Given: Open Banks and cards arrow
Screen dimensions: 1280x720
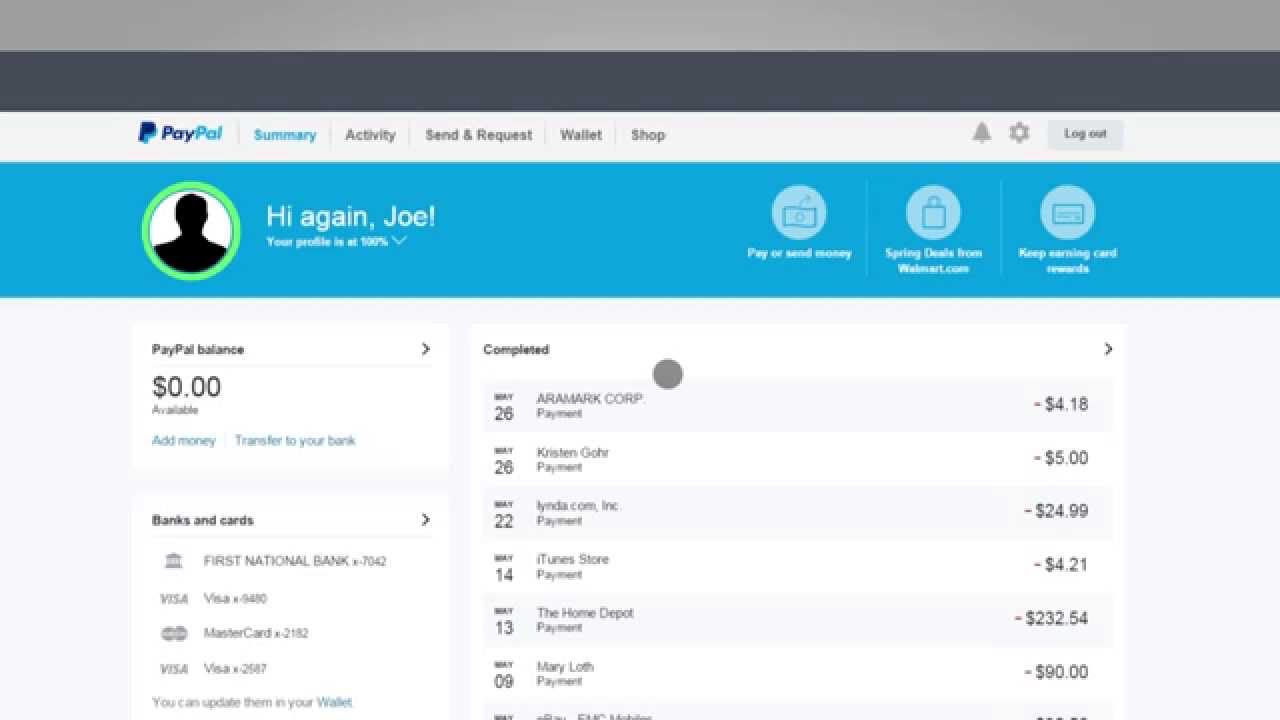Looking at the screenshot, I should click(x=425, y=520).
